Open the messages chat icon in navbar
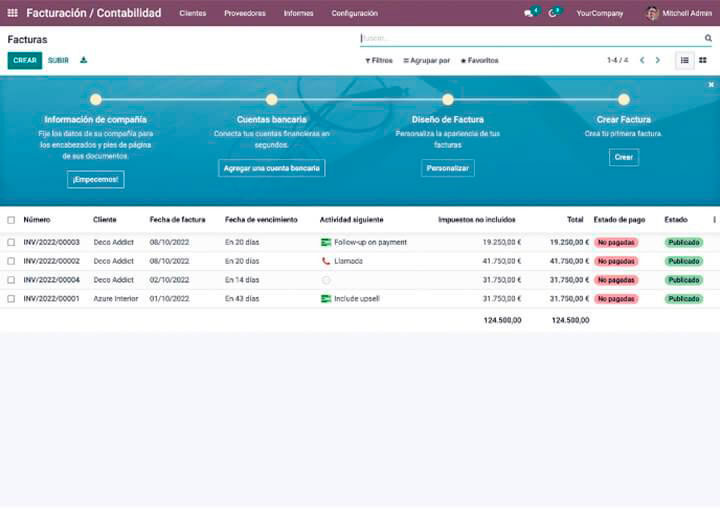720x516 pixels. 529,13
